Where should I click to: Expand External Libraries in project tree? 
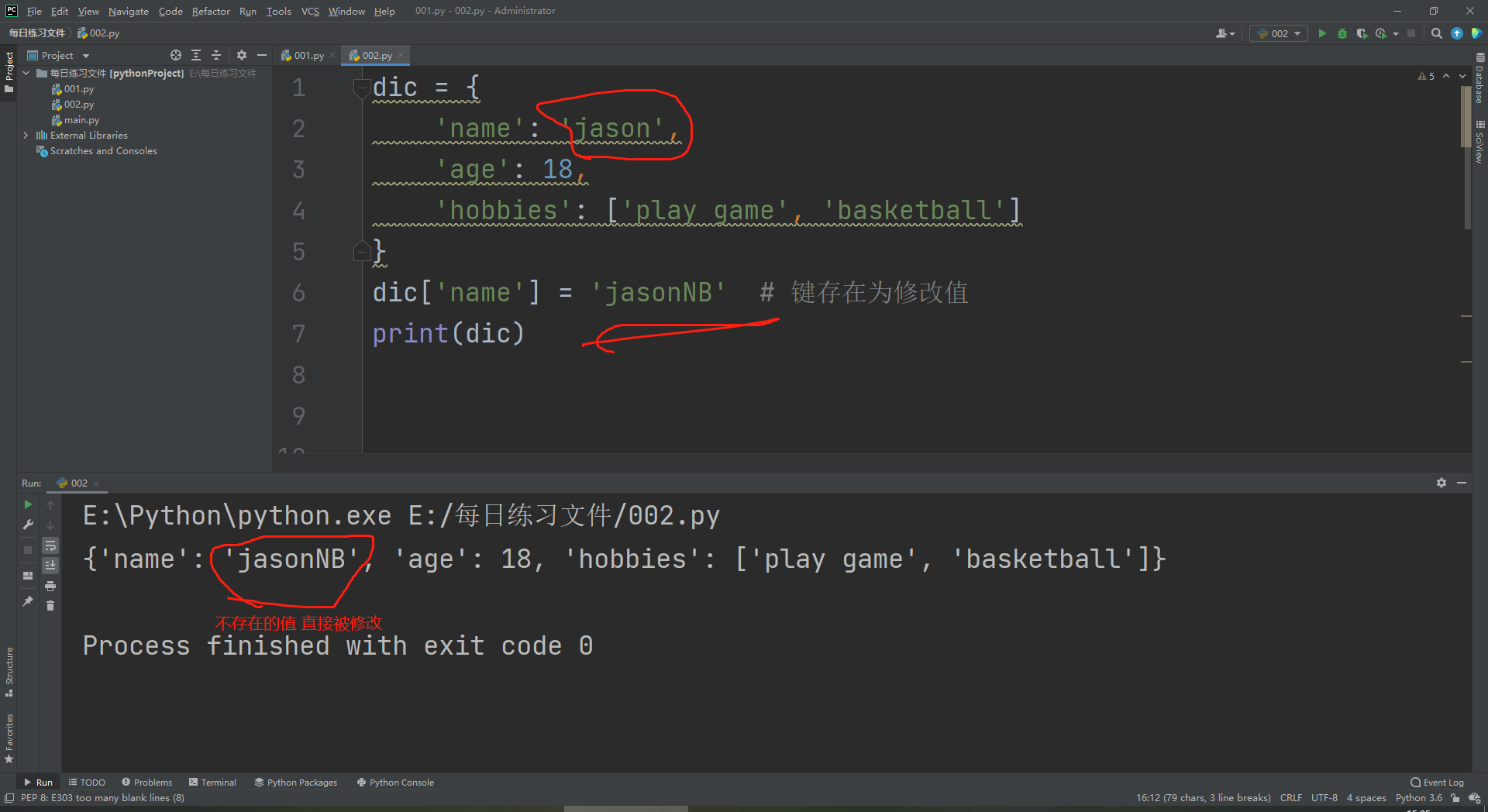[26, 135]
